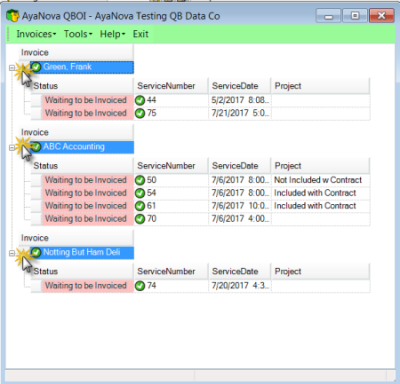Collapse the Green, Frank invoice group
The width and height of the screenshot is (400, 384).
12,68
